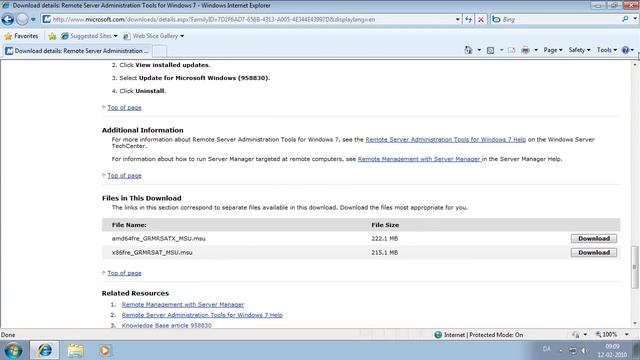
Task: Open Knowledge Base article 958830 link
Action: 167,325
